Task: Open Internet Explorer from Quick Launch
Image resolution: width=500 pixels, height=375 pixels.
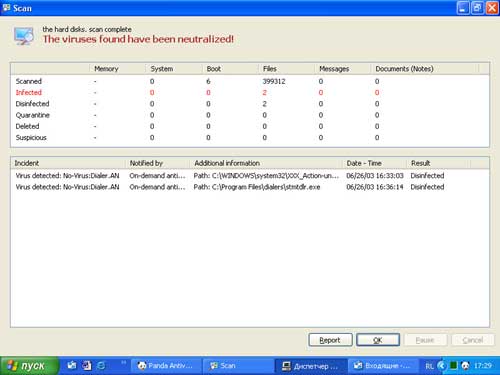Action: tap(101, 366)
